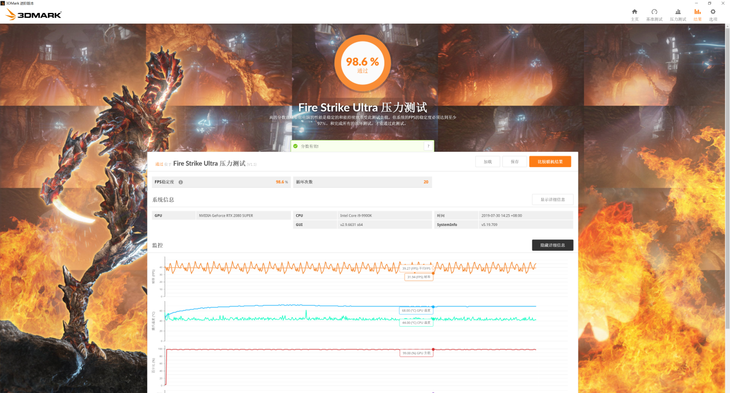The width and height of the screenshot is (730, 393).
Task: Click the 98.6 % score circle
Action: pyautogui.click(x=362, y=63)
